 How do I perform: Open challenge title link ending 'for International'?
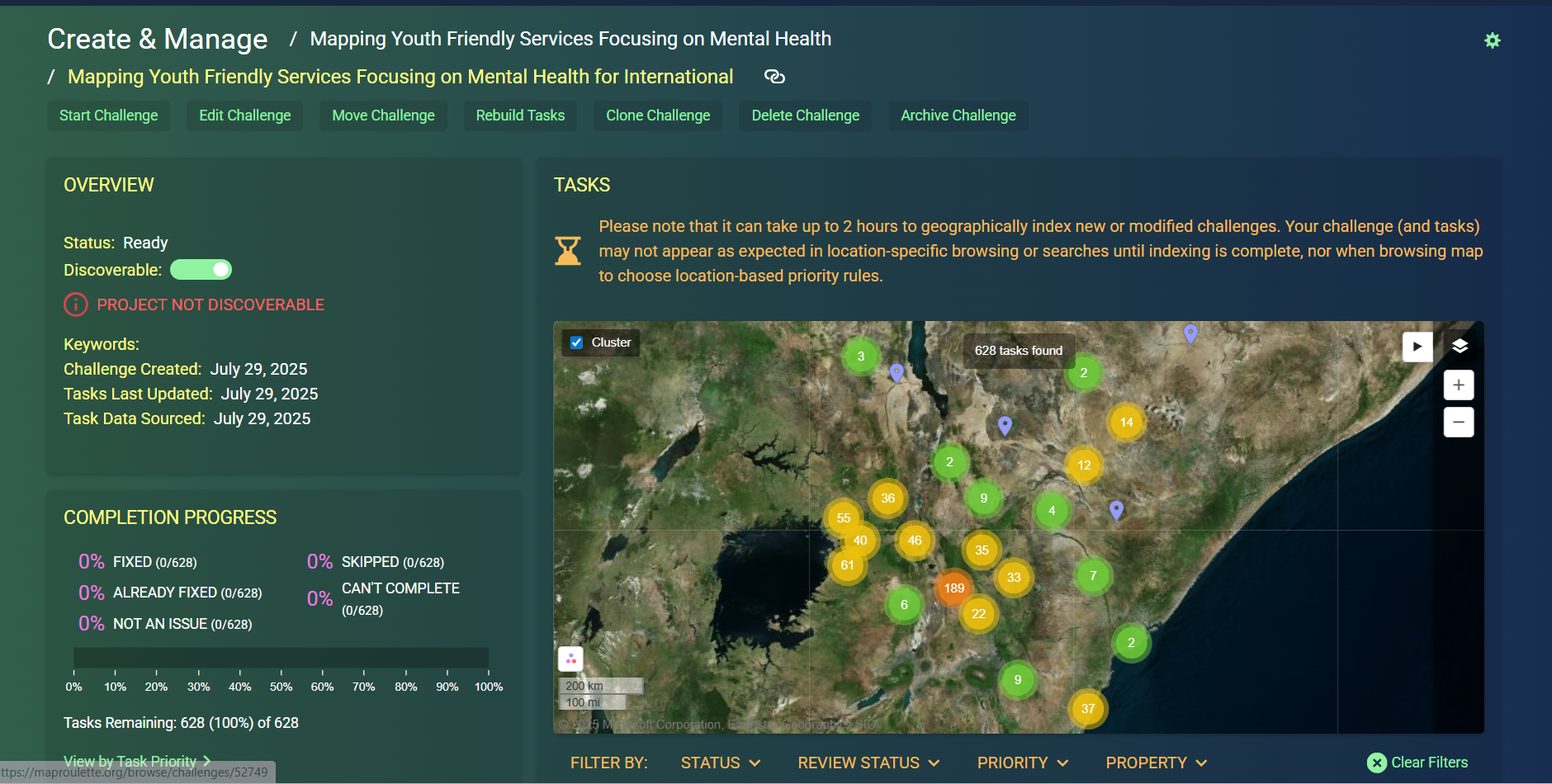click(x=400, y=77)
